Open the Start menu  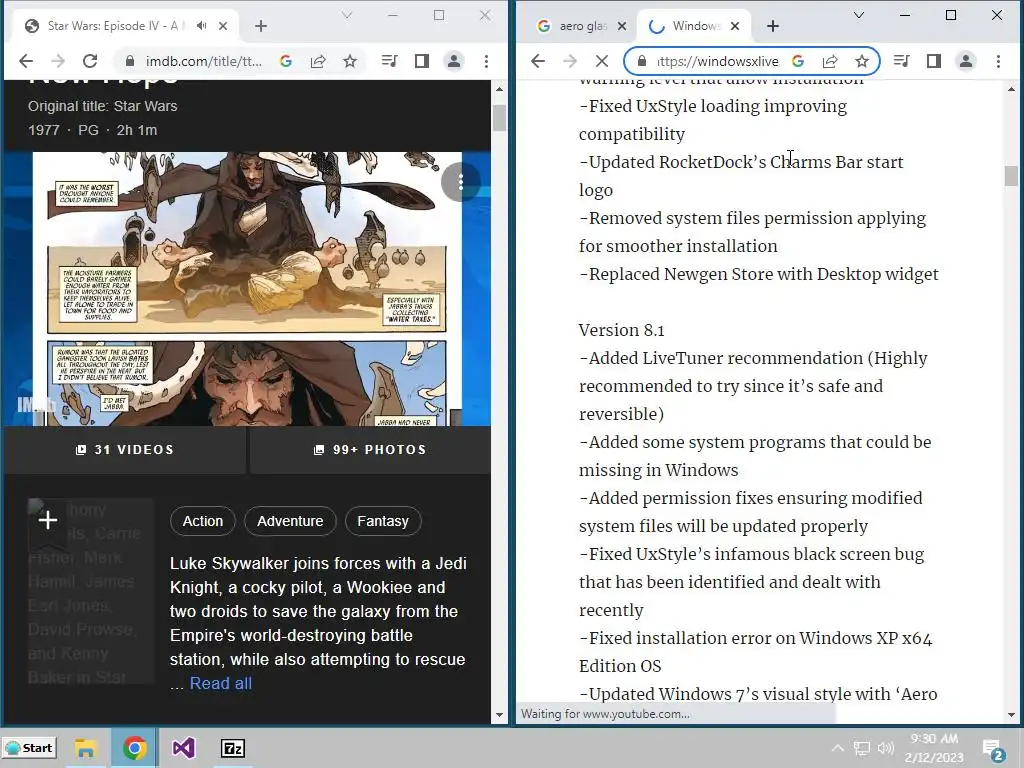[x=29, y=748]
